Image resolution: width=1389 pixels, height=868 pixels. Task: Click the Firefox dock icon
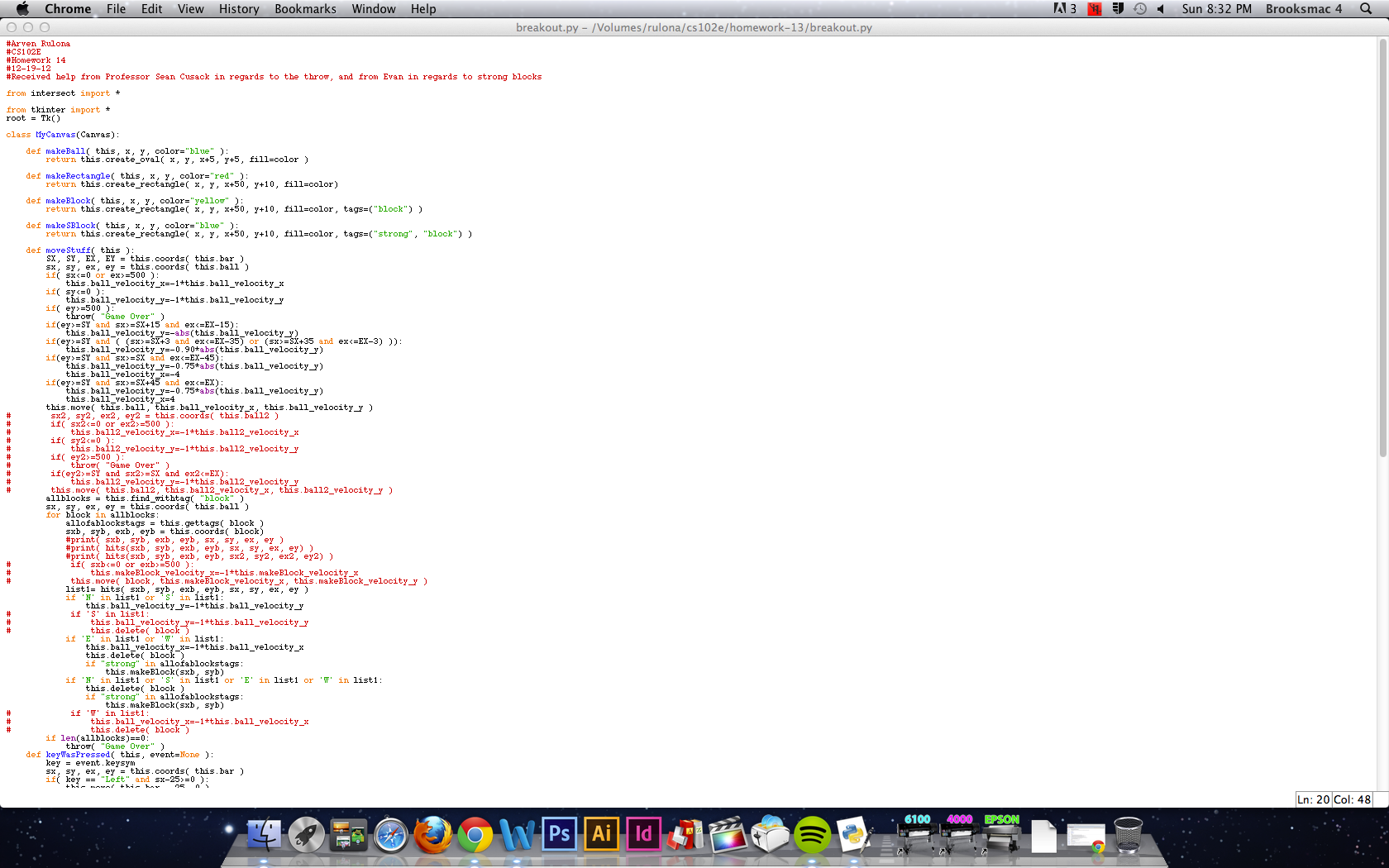coord(432,835)
